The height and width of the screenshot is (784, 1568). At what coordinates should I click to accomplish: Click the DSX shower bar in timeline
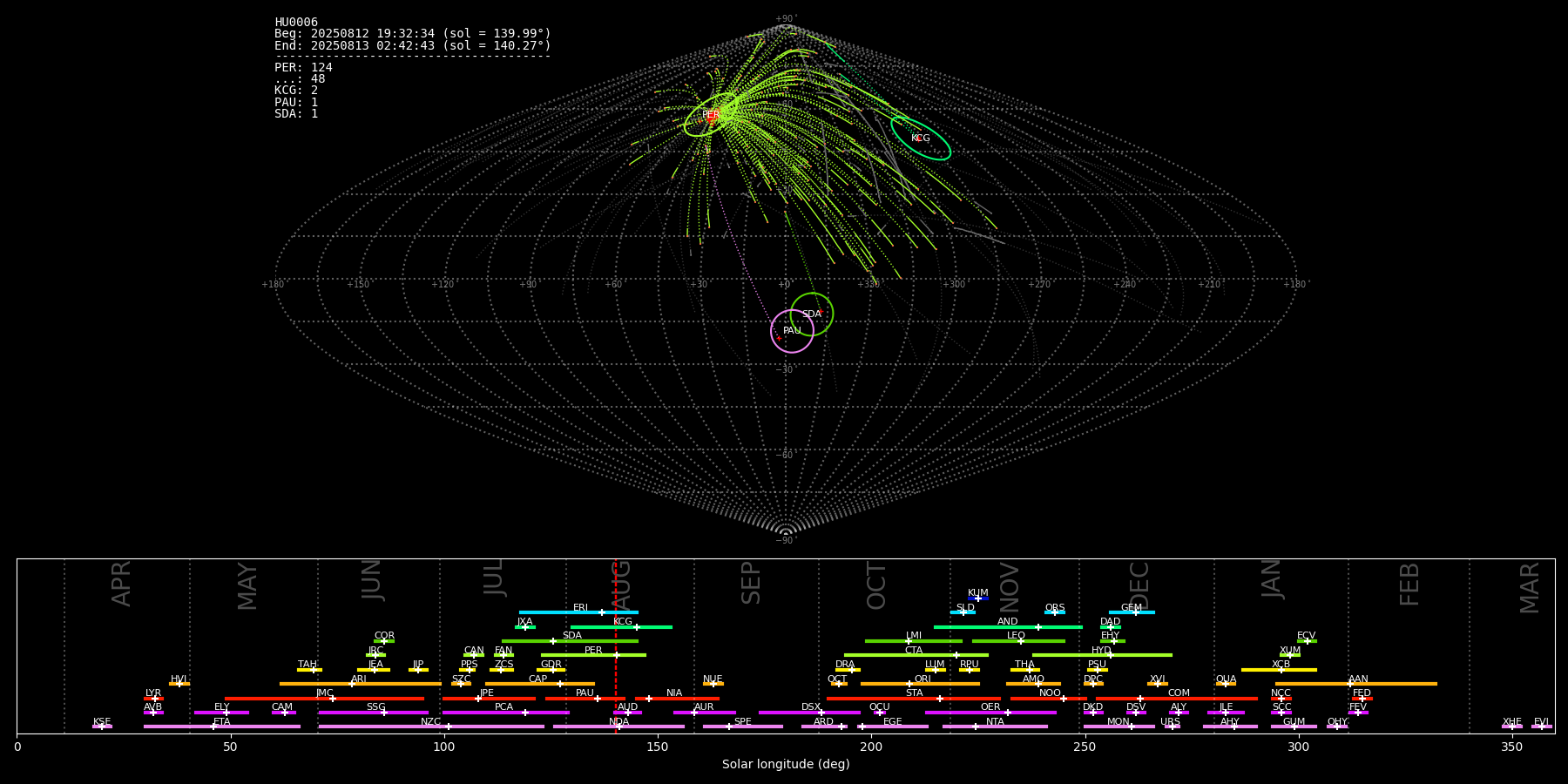(x=809, y=713)
